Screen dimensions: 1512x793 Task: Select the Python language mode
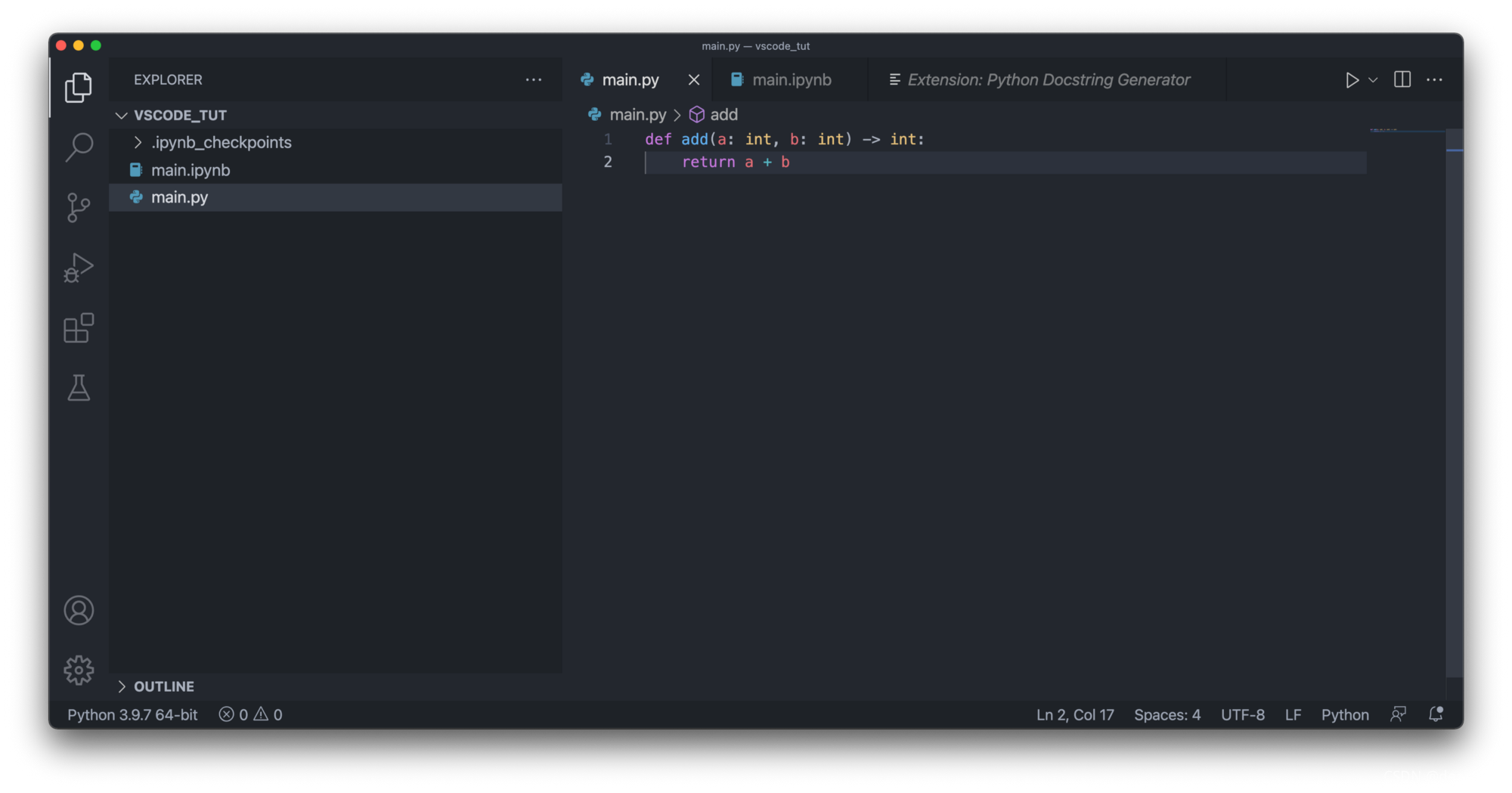pos(1345,714)
